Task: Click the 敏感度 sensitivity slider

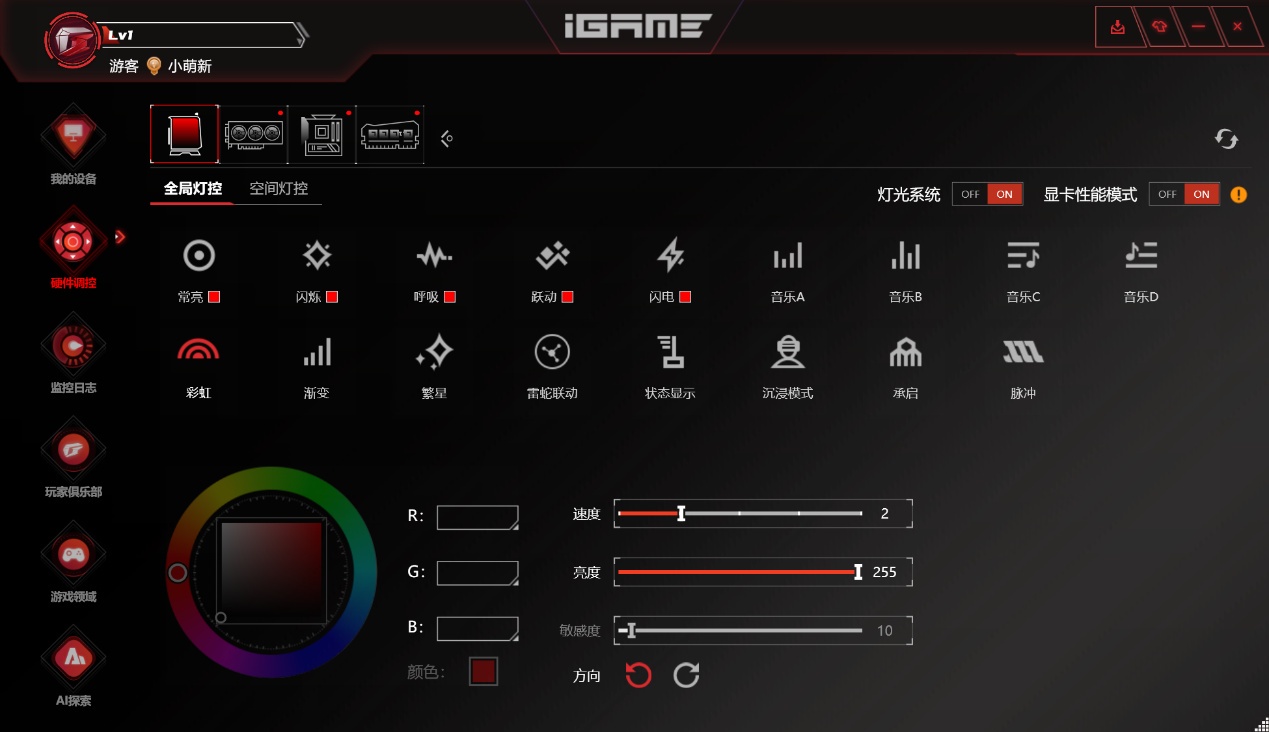Action: [740, 630]
